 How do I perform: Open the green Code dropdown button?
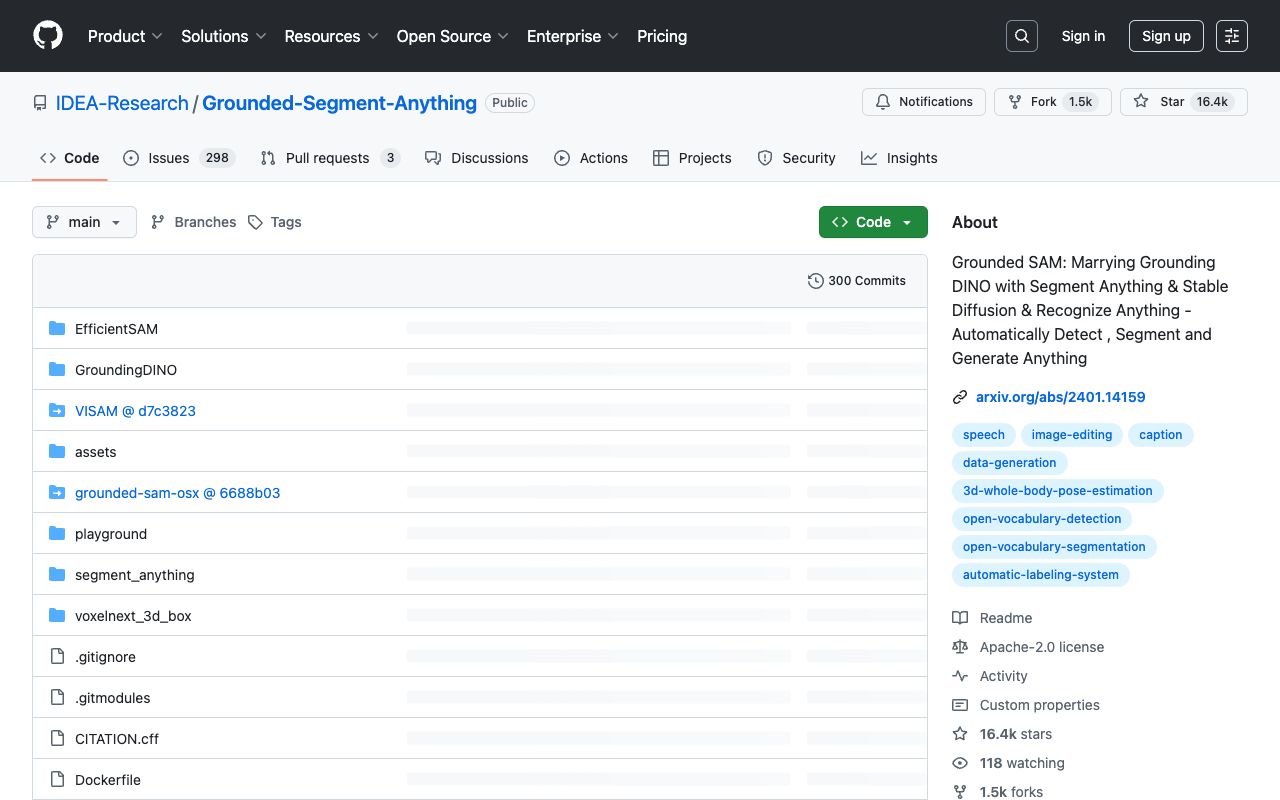click(873, 222)
